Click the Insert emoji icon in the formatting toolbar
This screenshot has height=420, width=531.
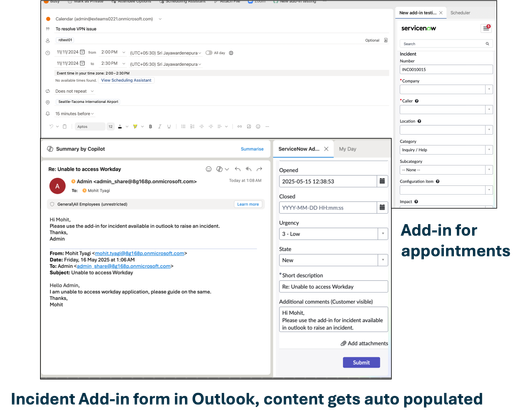(x=258, y=127)
